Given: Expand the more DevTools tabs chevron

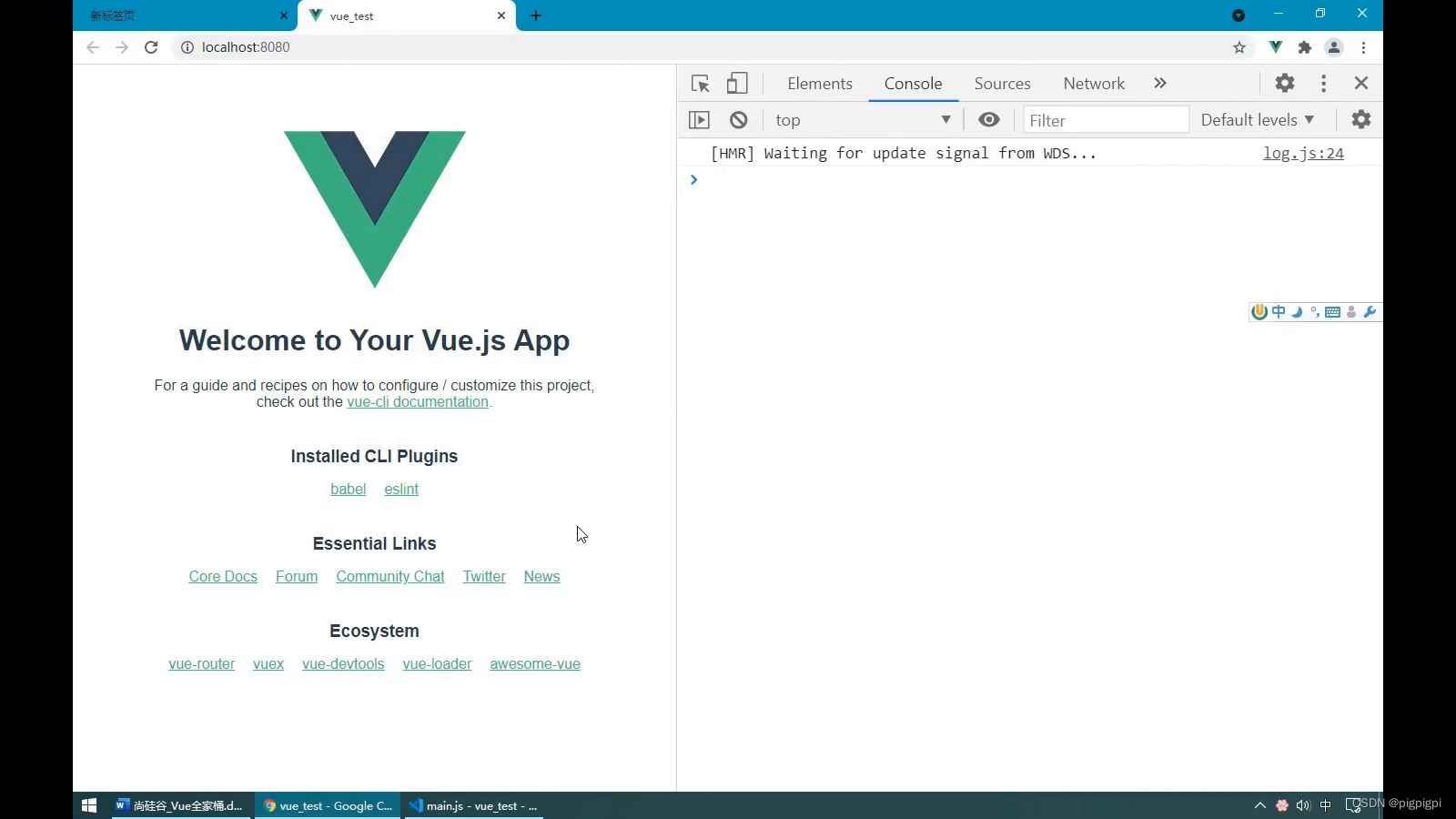Looking at the screenshot, I should (1160, 84).
